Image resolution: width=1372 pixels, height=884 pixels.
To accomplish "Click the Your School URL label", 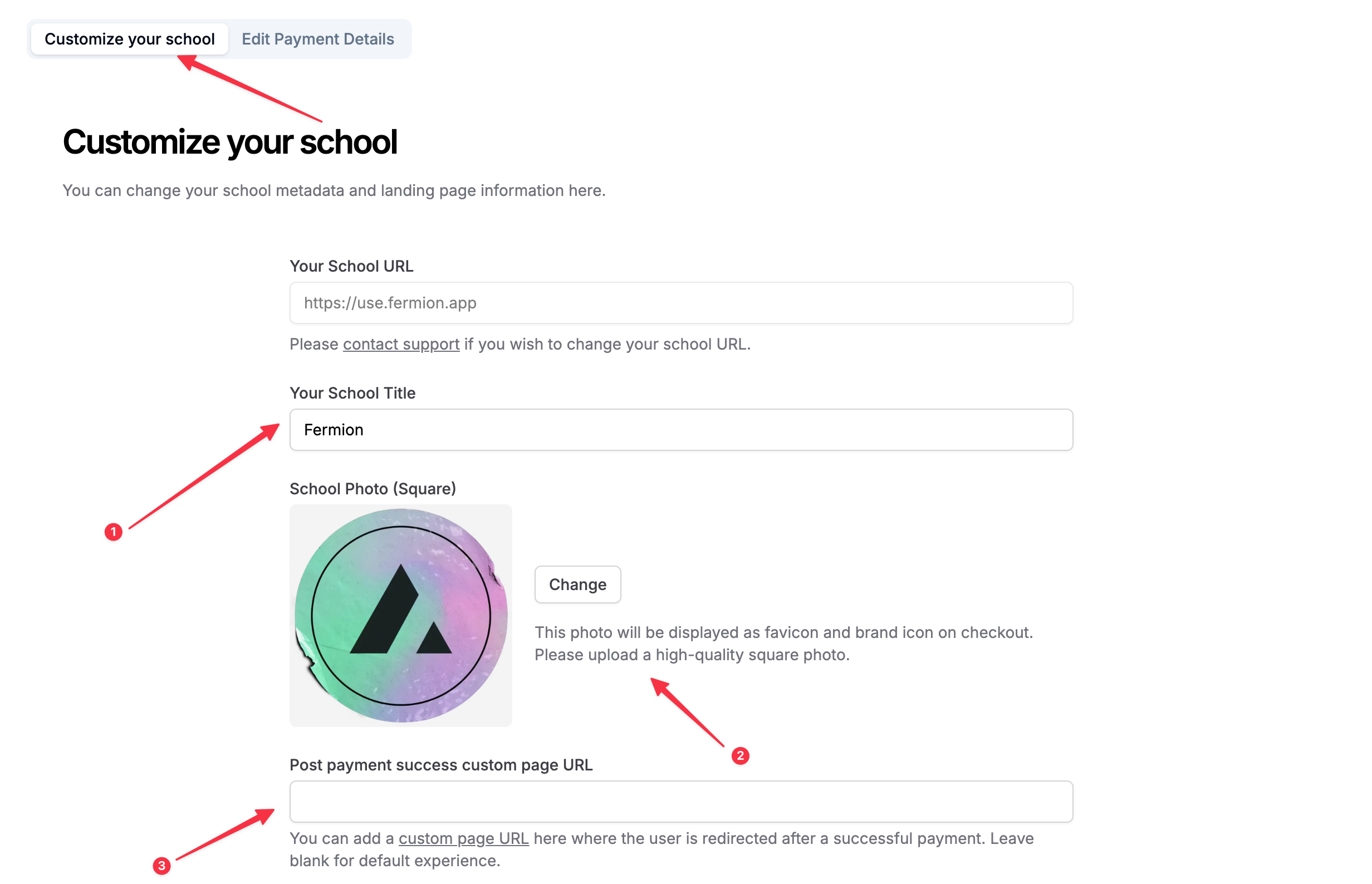I will 351,266.
